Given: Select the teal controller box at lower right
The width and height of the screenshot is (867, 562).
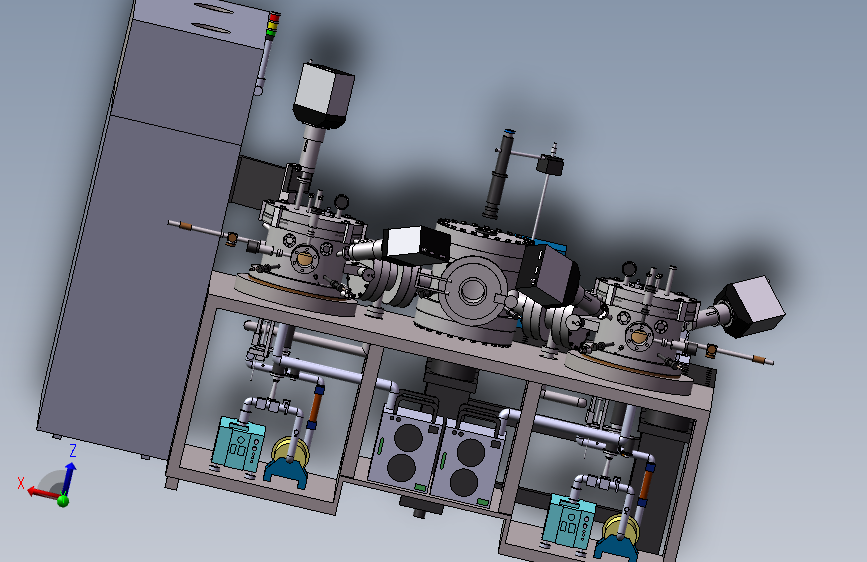Looking at the screenshot, I should pos(568,521).
